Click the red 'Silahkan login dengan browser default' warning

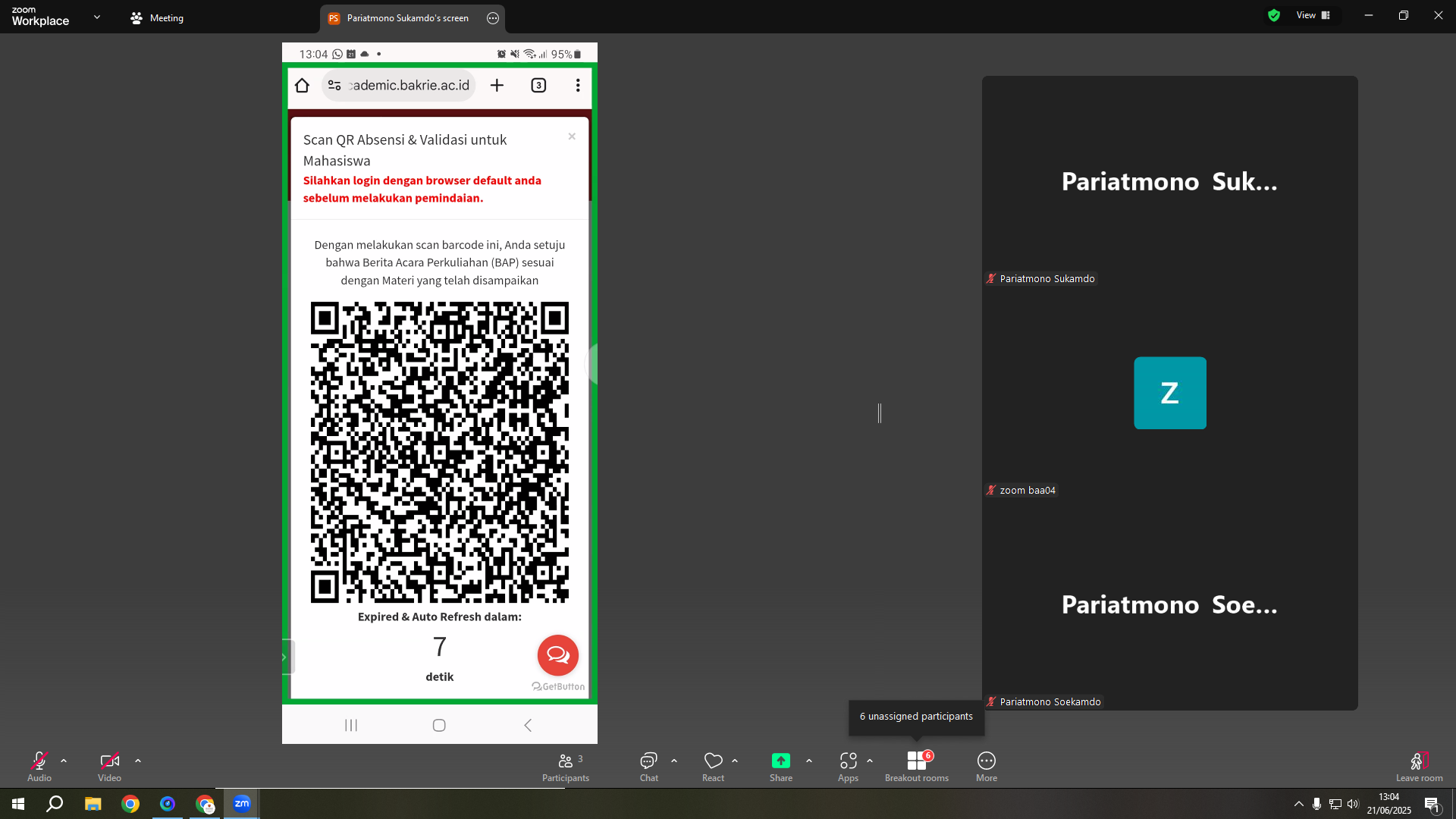pyautogui.click(x=422, y=190)
